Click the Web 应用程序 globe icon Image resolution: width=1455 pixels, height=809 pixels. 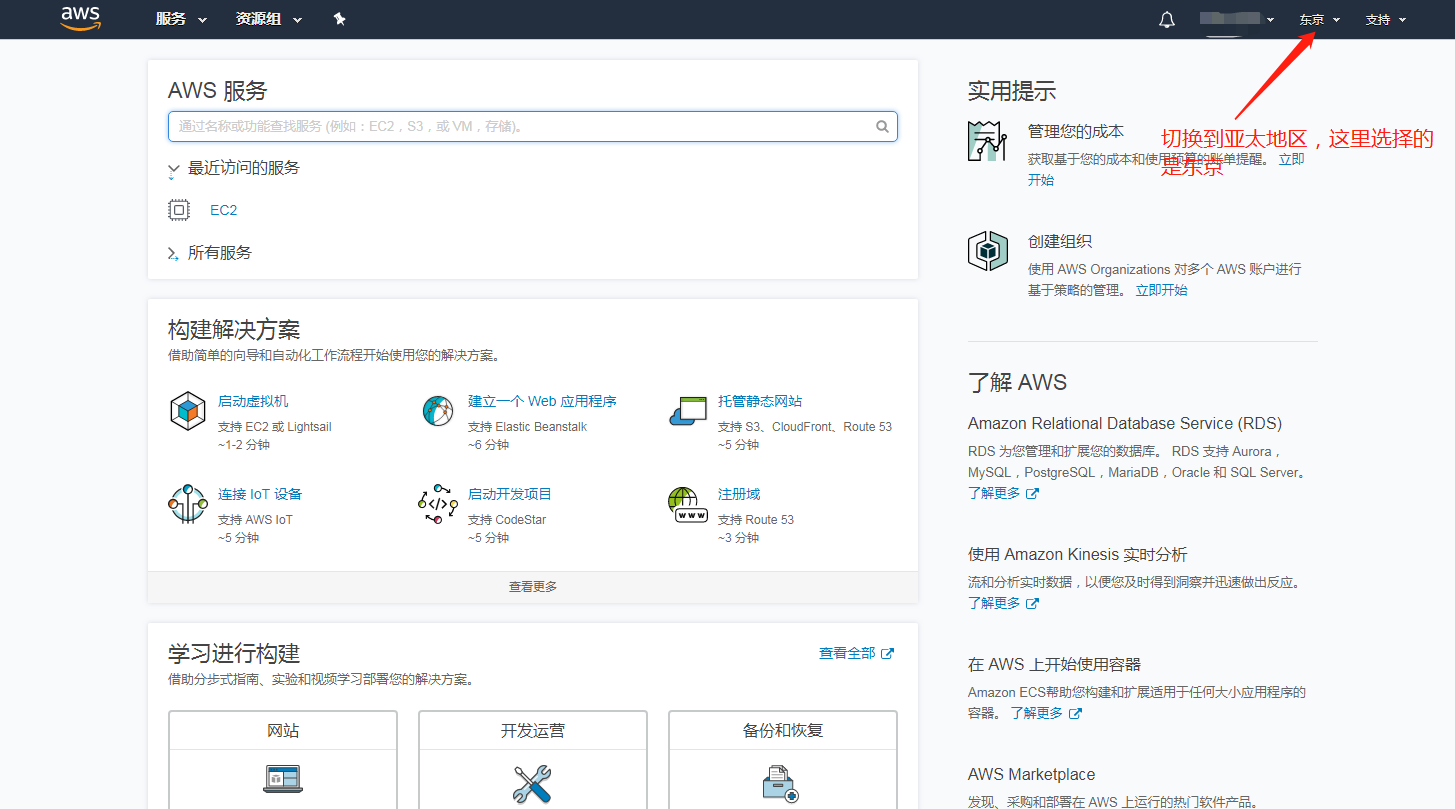coord(437,411)
